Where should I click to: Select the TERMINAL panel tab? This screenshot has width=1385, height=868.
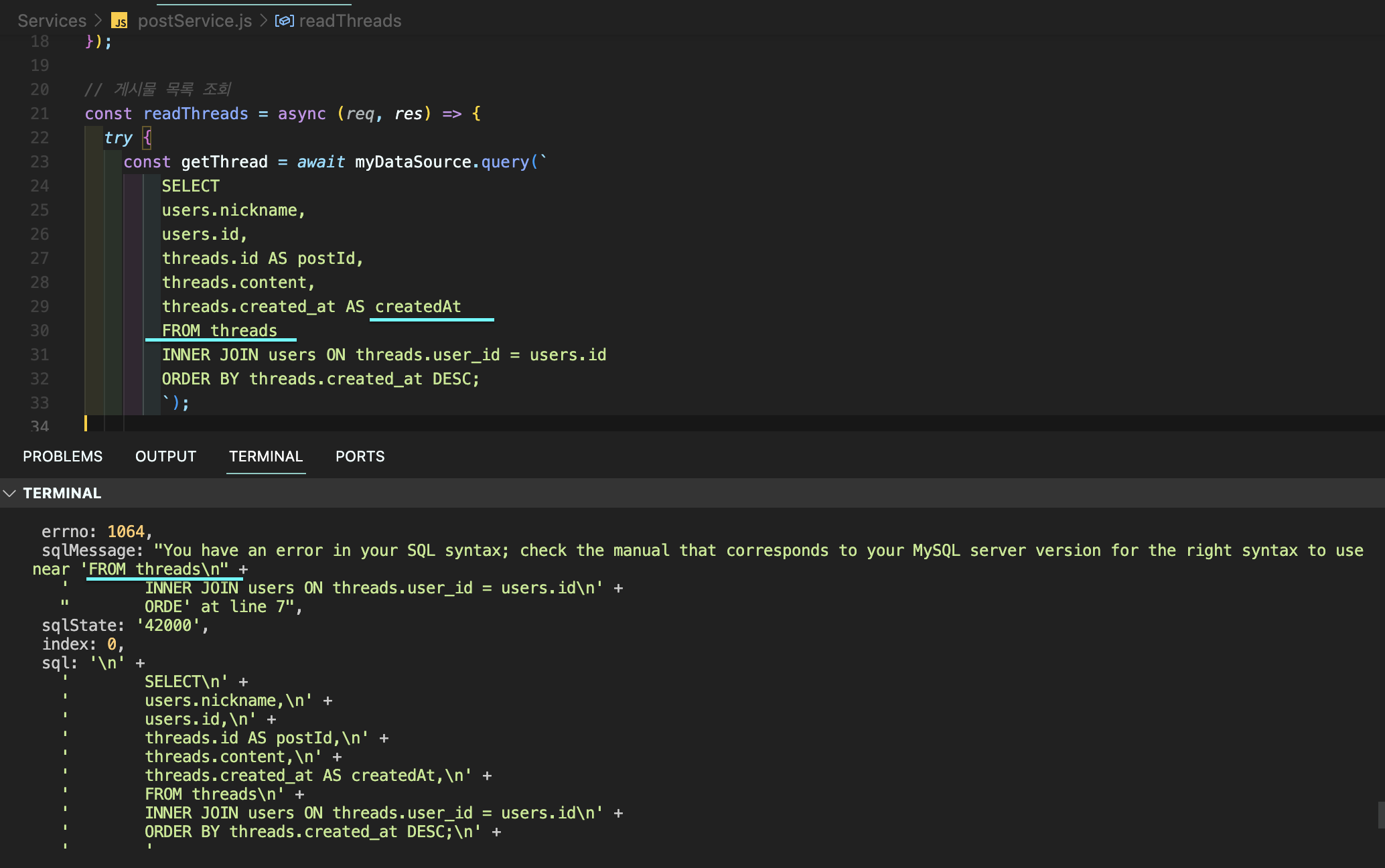(x=266, y=457)
